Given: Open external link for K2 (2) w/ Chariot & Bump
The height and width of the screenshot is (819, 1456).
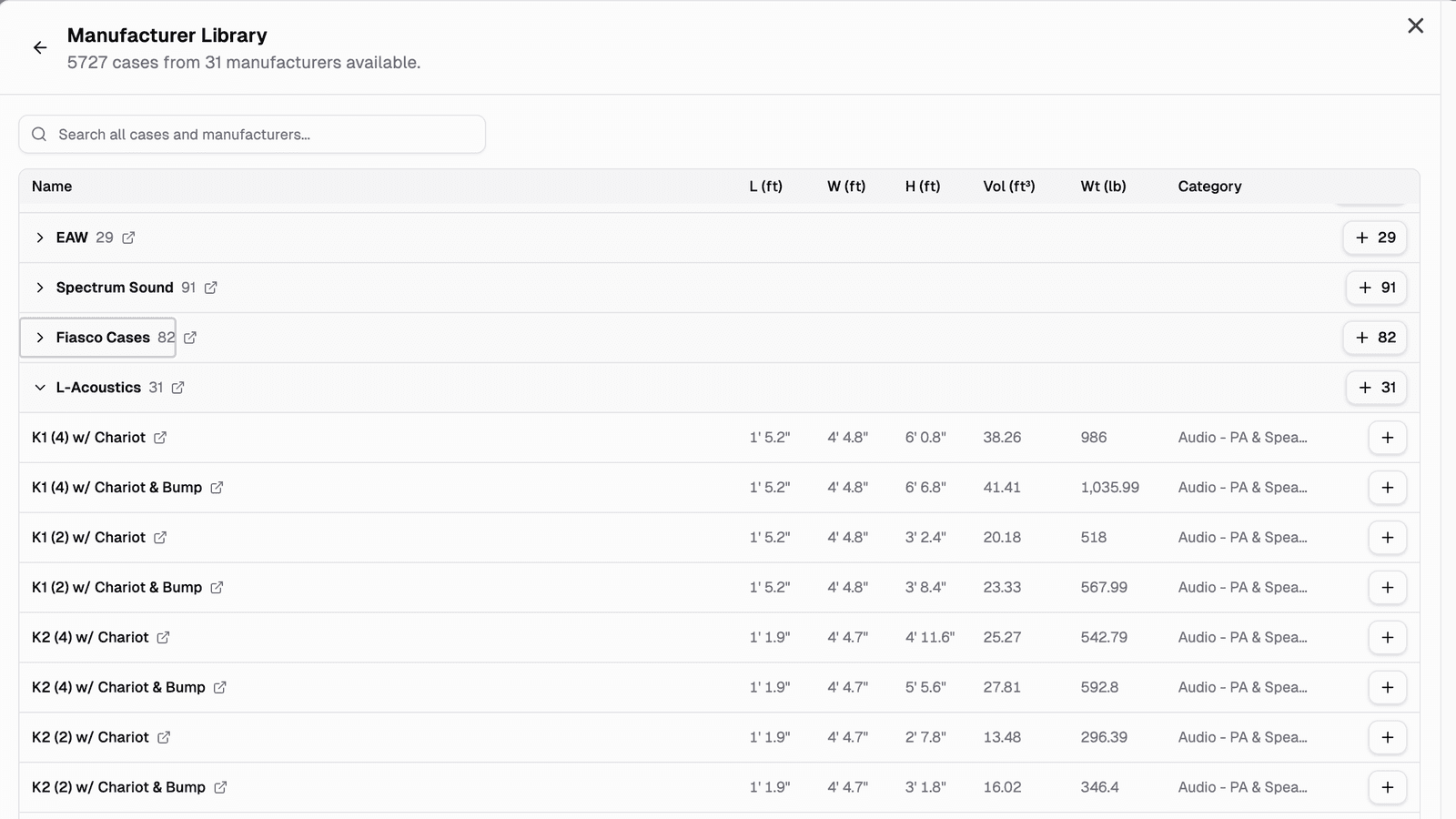Looking at the screenshot, I should point(220,788).
